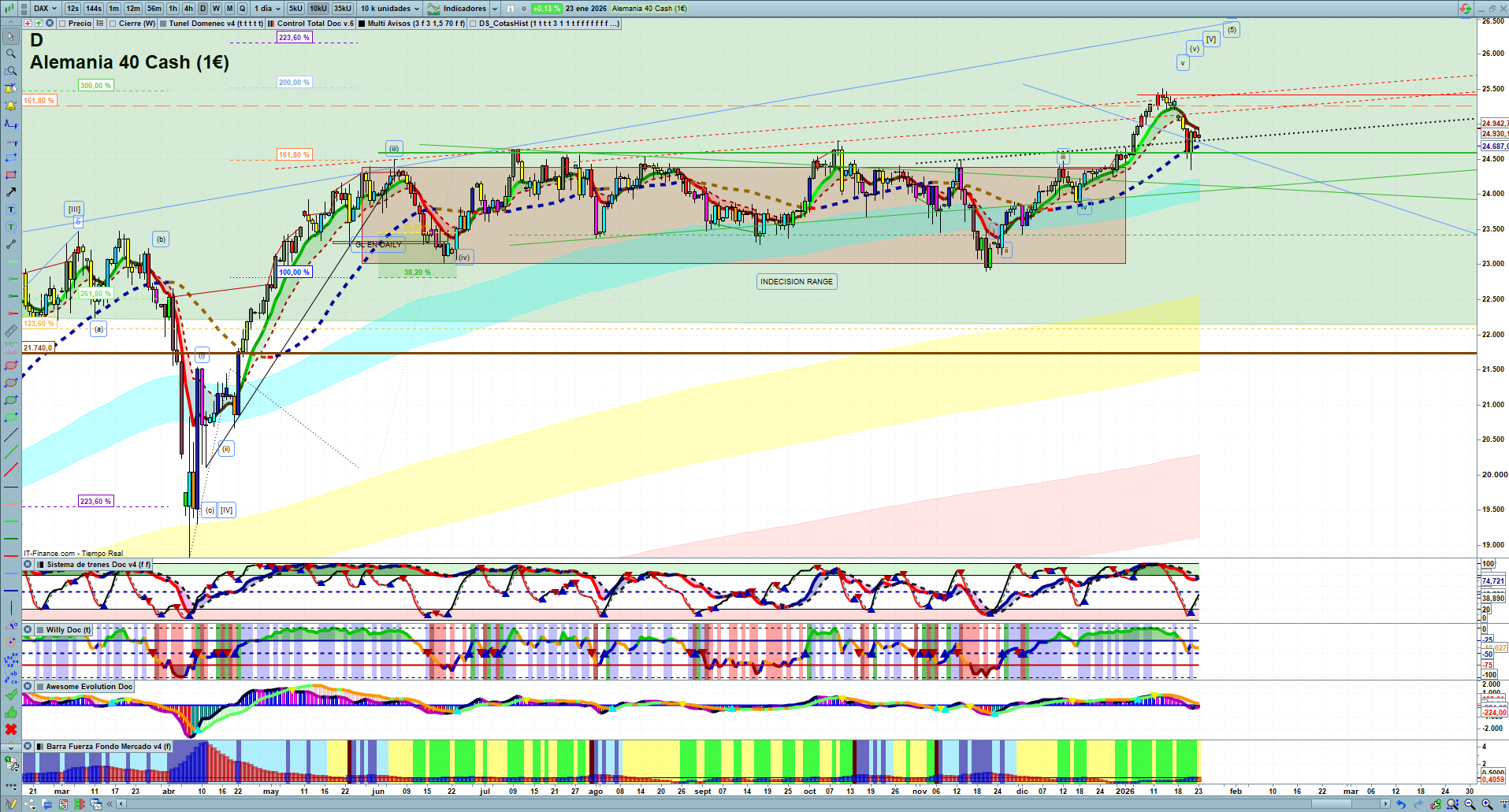This screenshot has height=812, width=1509.
Task: Click the 35kU units button
Action: (x=343, y=9)
